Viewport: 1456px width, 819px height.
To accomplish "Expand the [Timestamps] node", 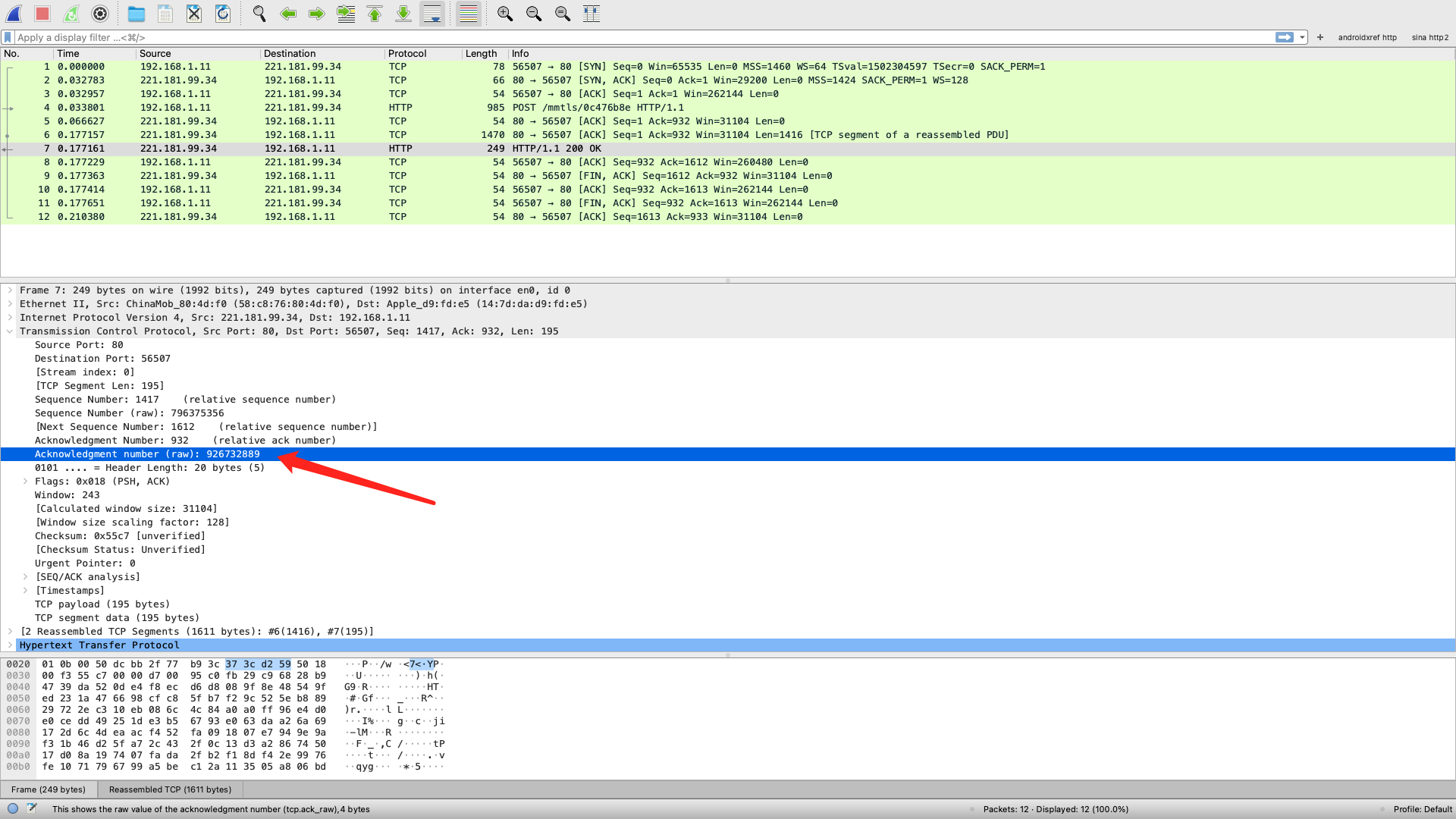I will [25, 591].
